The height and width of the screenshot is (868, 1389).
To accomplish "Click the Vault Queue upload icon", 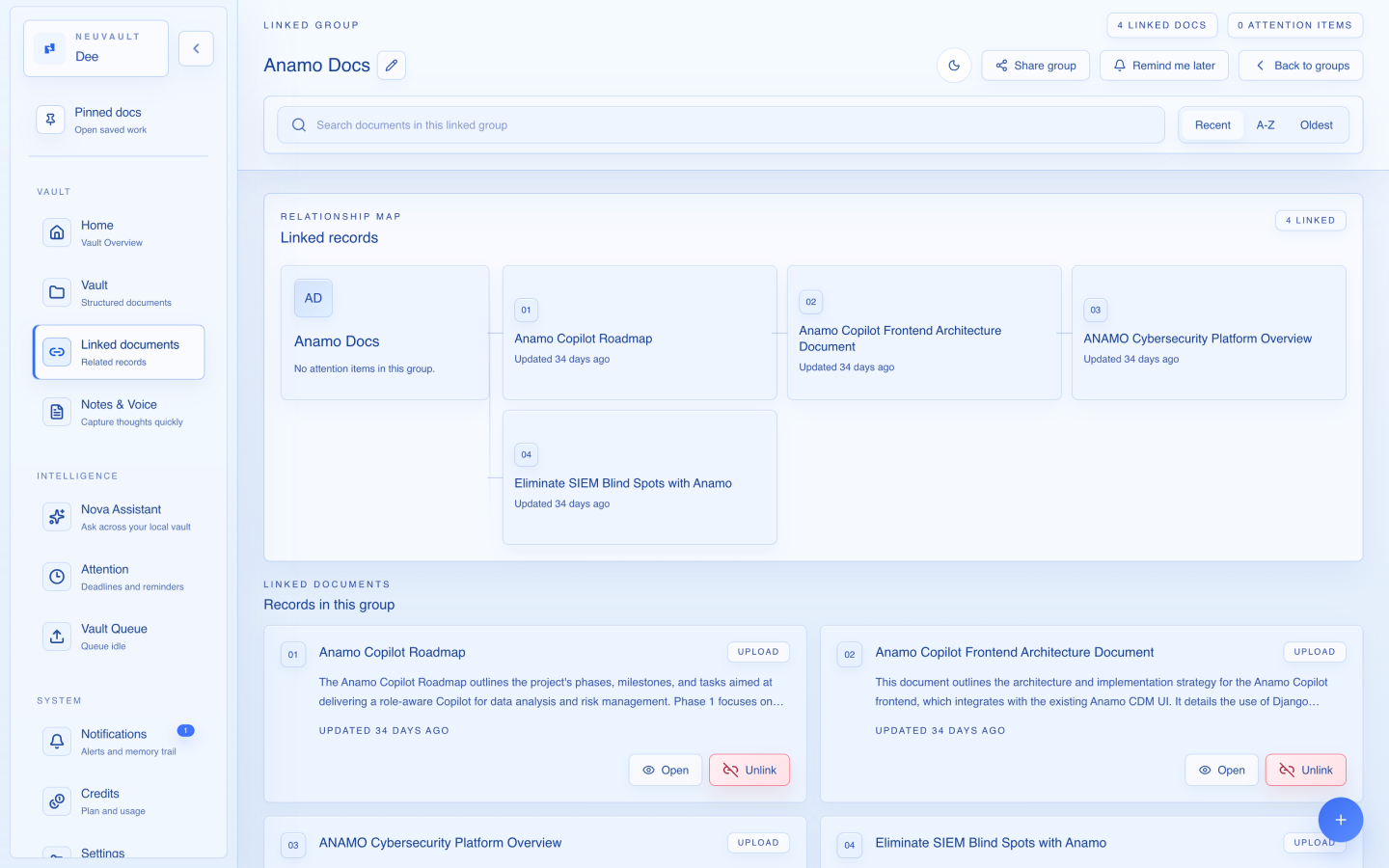I will tap(57, 637).
